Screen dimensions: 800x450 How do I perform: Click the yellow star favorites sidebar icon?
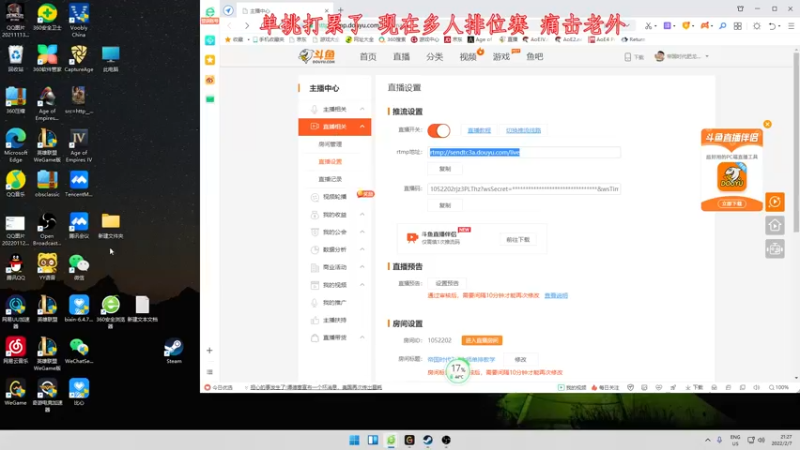210,60
